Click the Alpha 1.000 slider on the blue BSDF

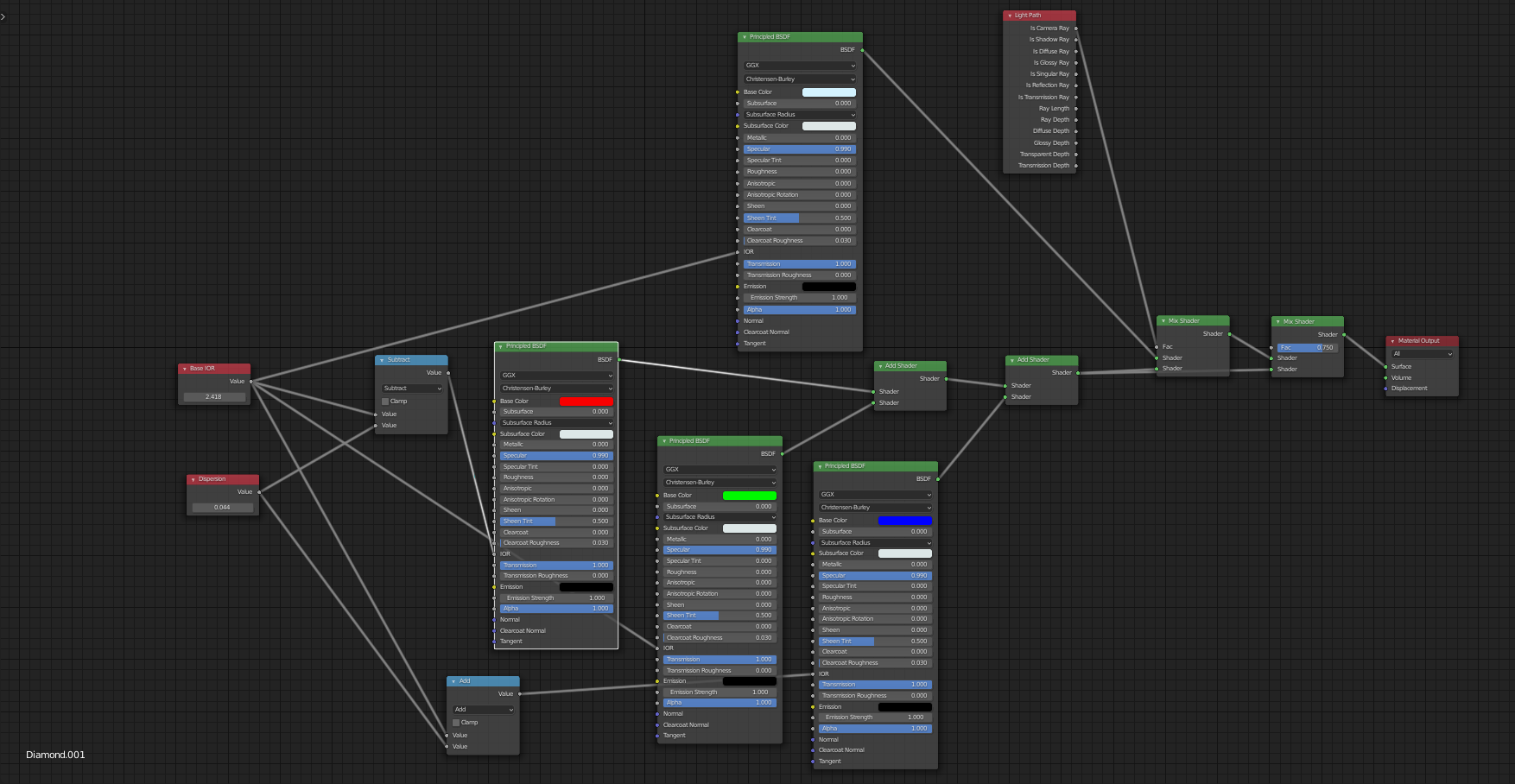click(x=875, y=729)
